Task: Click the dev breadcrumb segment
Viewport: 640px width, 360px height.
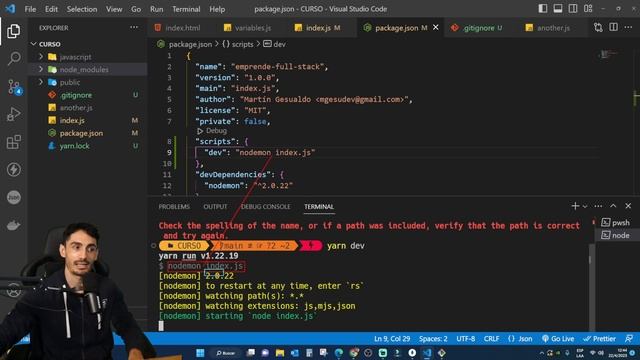Action: (275, 44)
